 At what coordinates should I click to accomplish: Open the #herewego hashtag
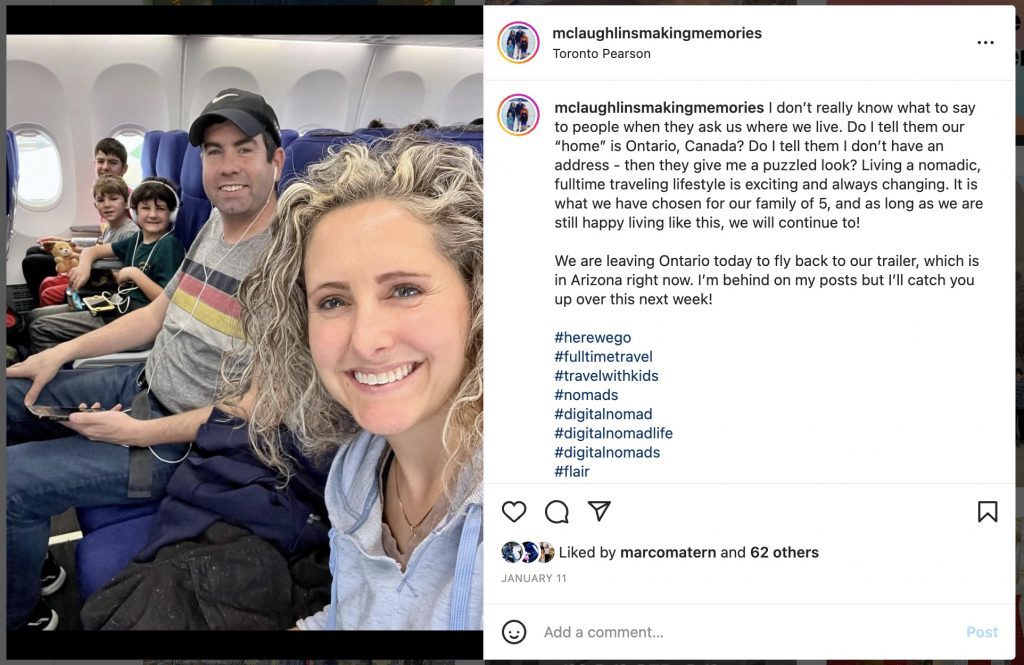[593, 338]
